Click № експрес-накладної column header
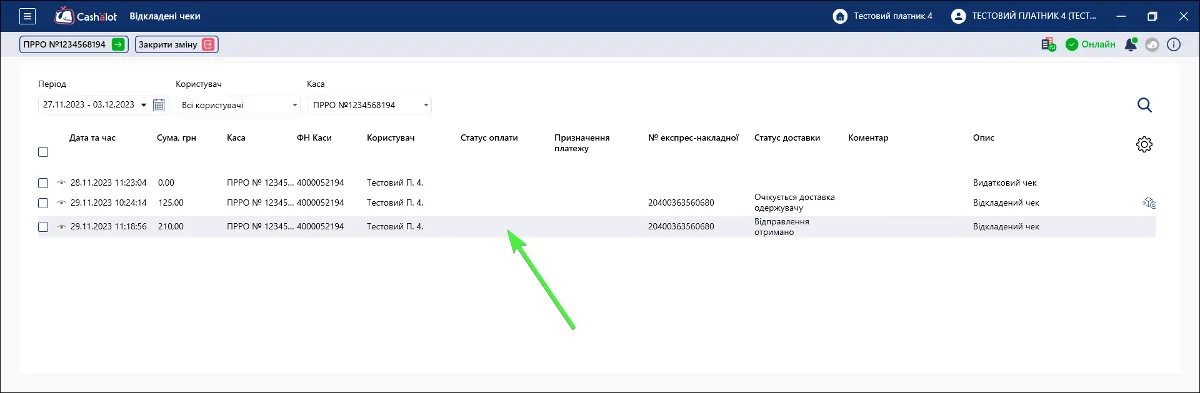This screenshot has width=1200, height=393. [x=693, y=138]
